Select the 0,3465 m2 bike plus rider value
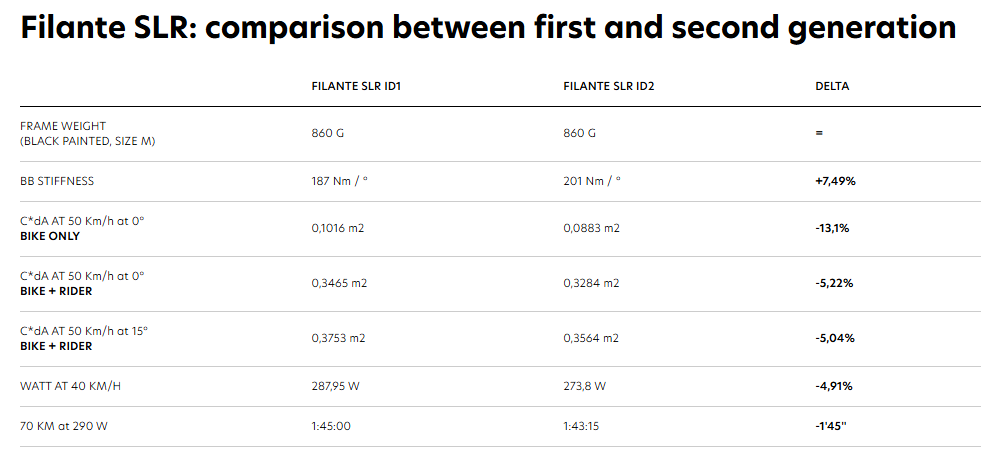This screenshot has width=981, height=469. tap(339, 283)
